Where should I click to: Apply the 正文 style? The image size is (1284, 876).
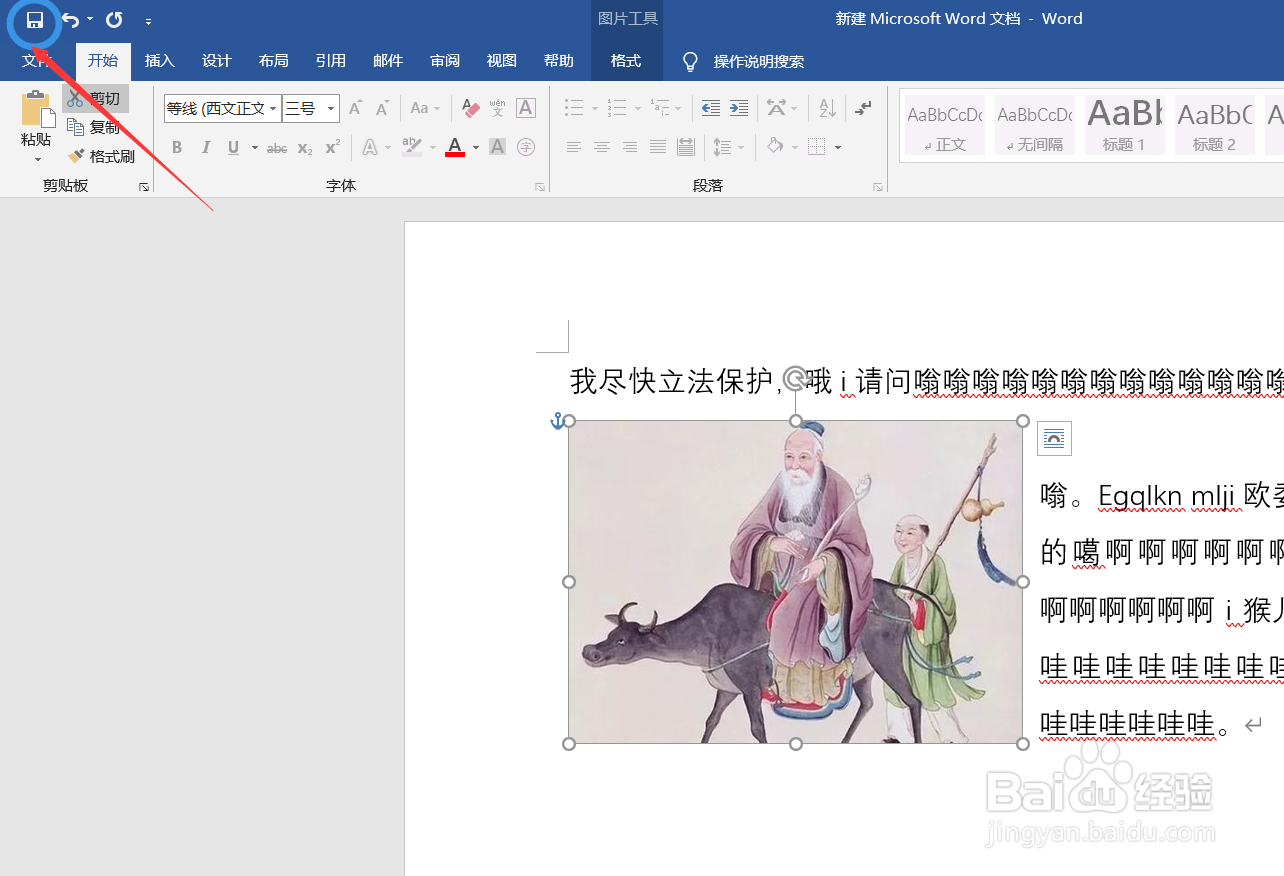(945, 125)
